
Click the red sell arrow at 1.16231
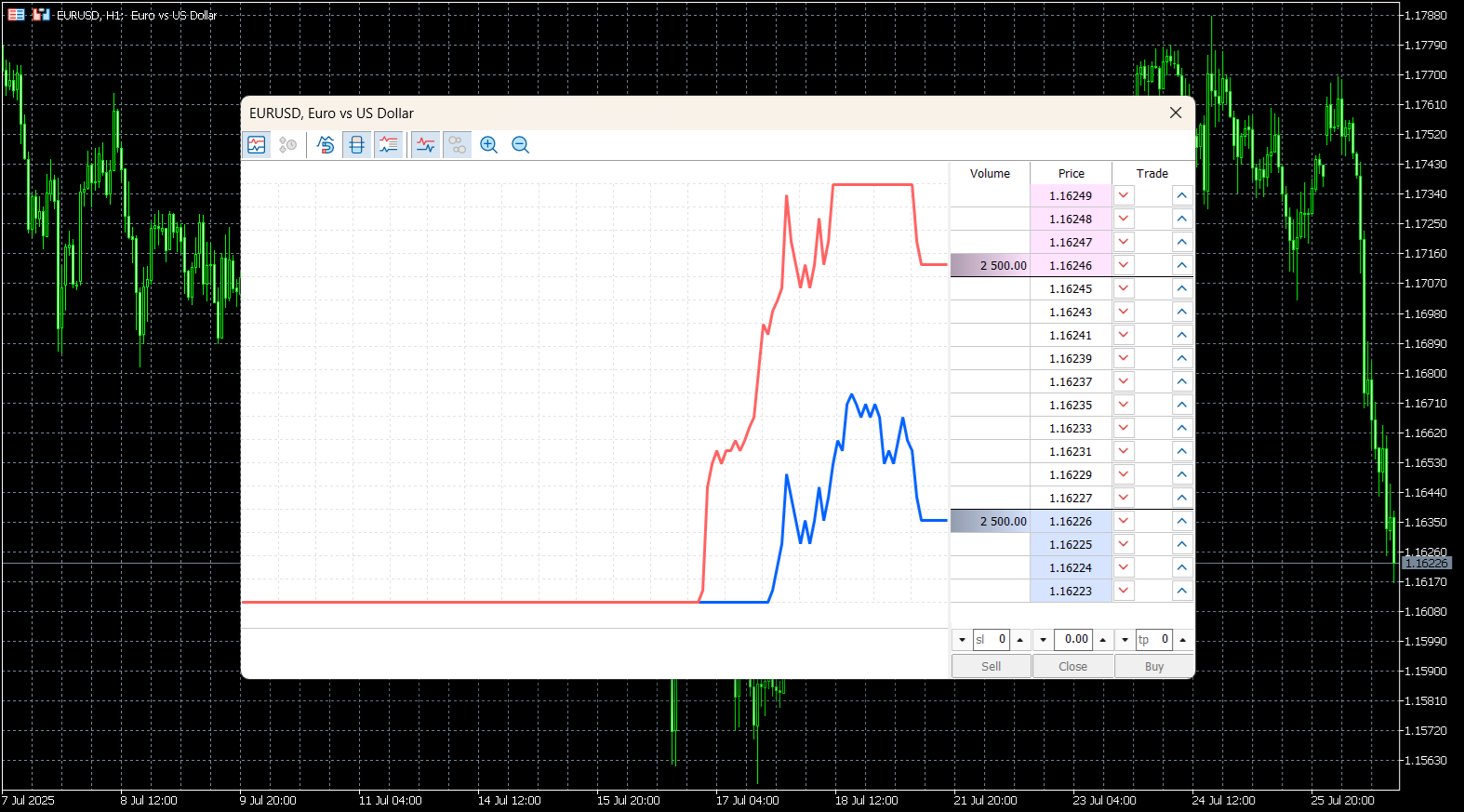[1124, 451]
